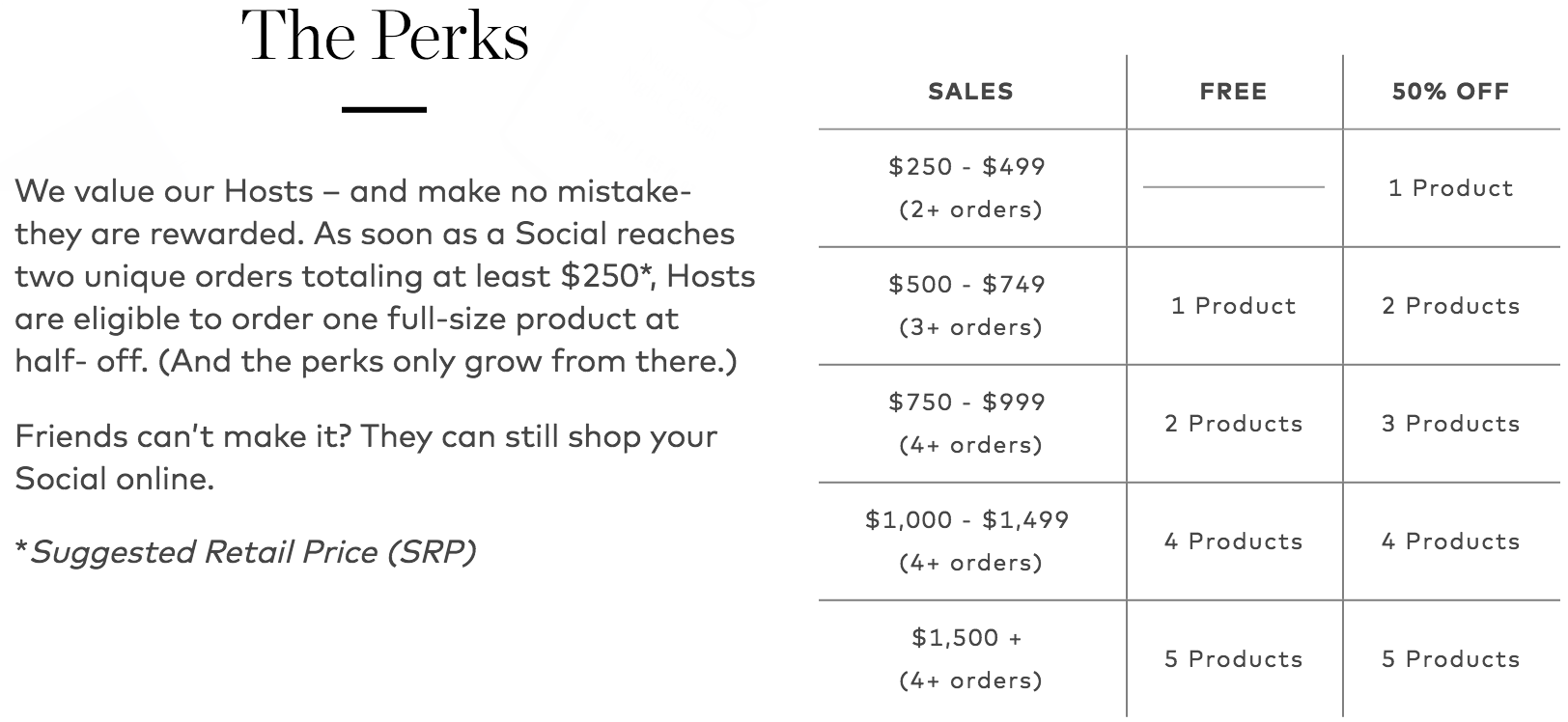Click the Suggested Retail Price (SRP) footnote
1568x722 pixels.
click(246, 552)
